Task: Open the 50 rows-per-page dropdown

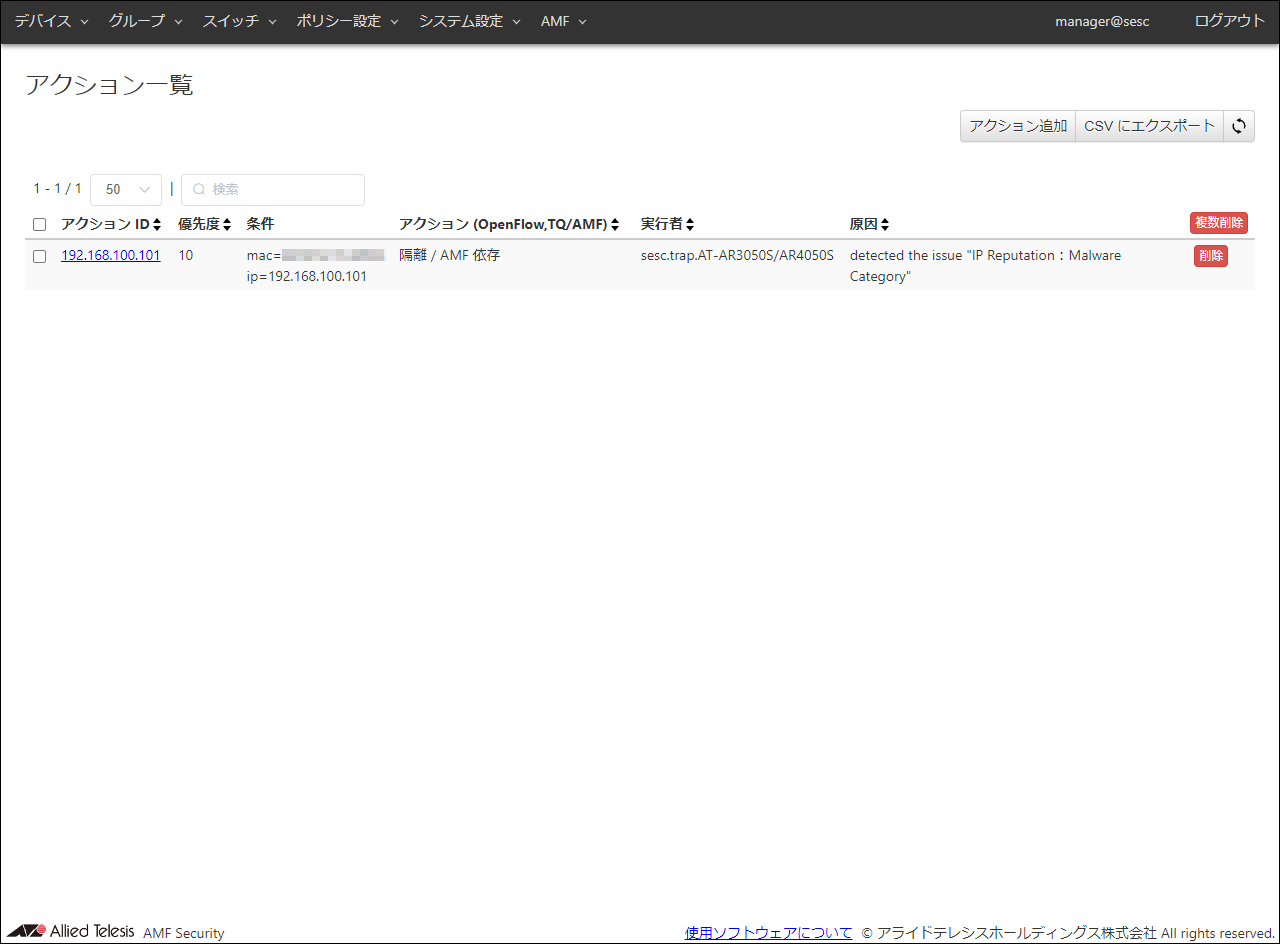Action: [126, 190]
